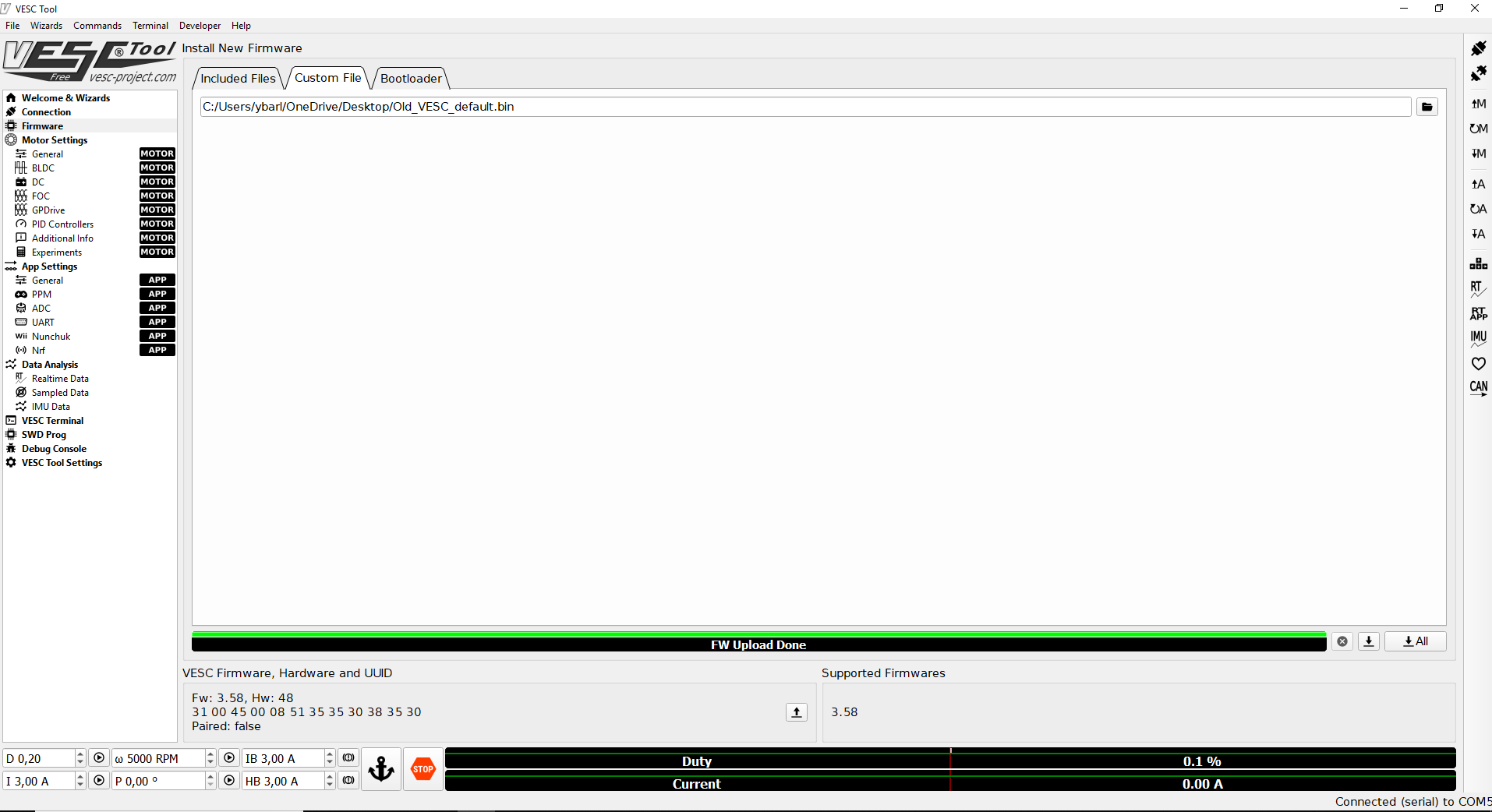Click the FW Upload Done progress bar

point(758,641)
